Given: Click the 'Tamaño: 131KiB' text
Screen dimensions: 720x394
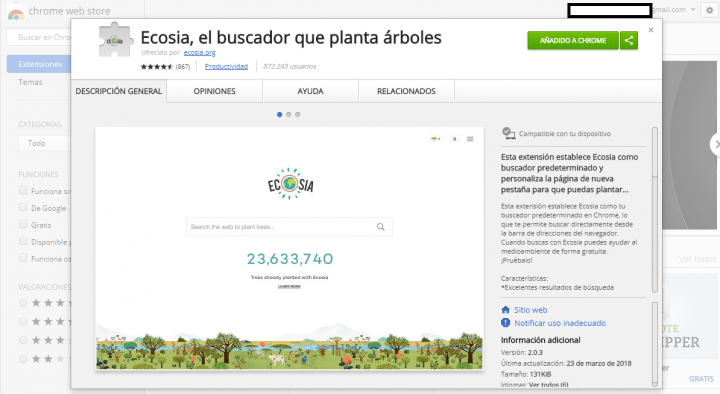Looking at the screenshot, I should pyautogui.click(x=526, y=374).
